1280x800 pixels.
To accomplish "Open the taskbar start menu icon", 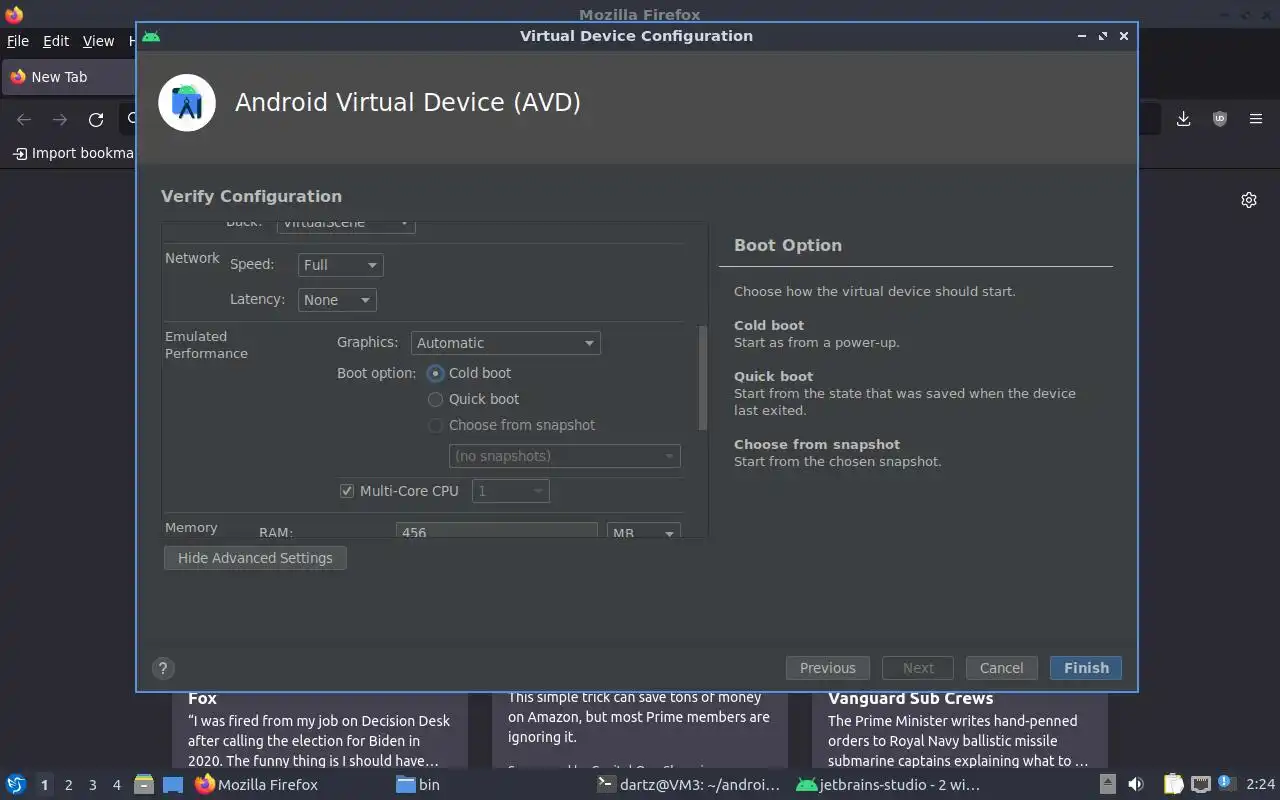I will coord(16,785).
